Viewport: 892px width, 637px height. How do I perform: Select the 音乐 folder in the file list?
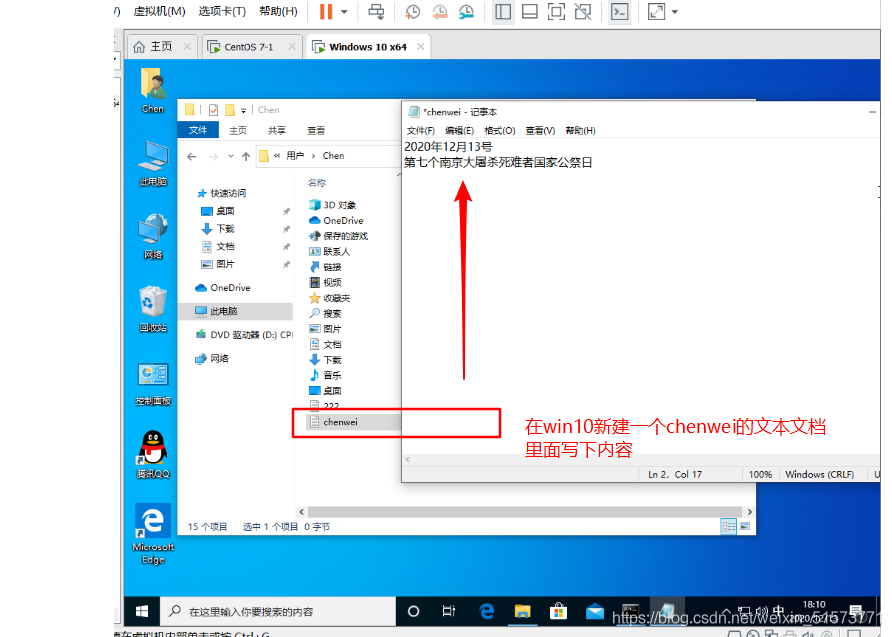(x=325, y=375)
